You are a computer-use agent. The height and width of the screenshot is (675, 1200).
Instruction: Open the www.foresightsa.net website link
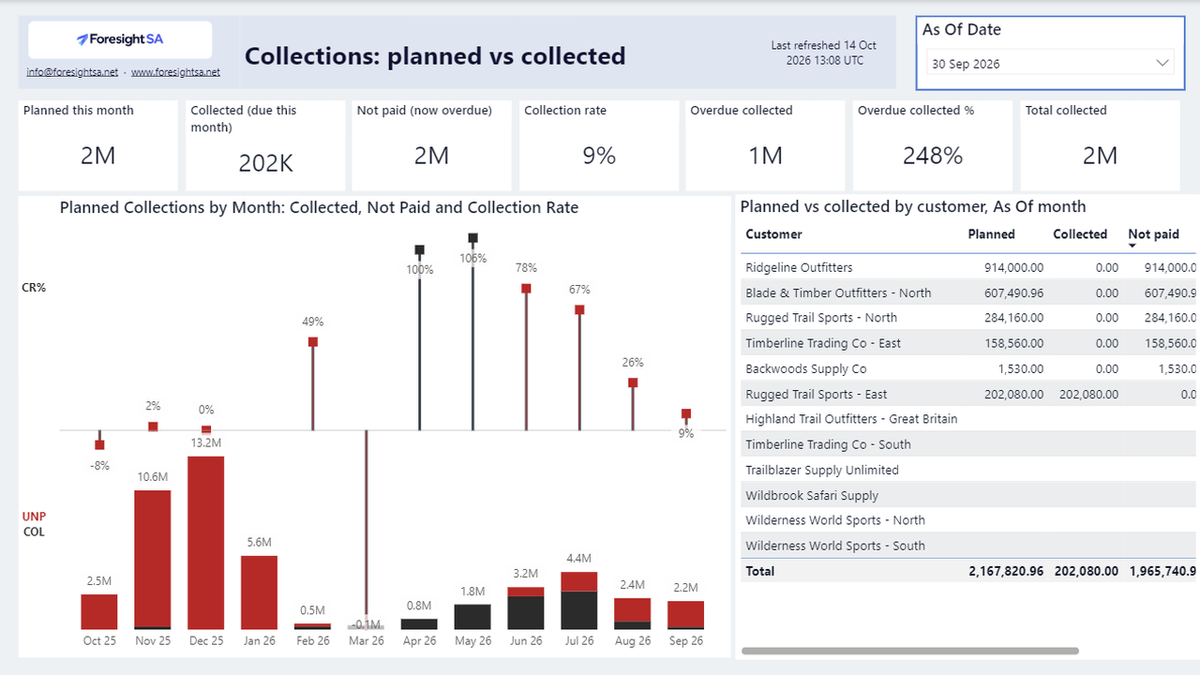coord(176,72)
